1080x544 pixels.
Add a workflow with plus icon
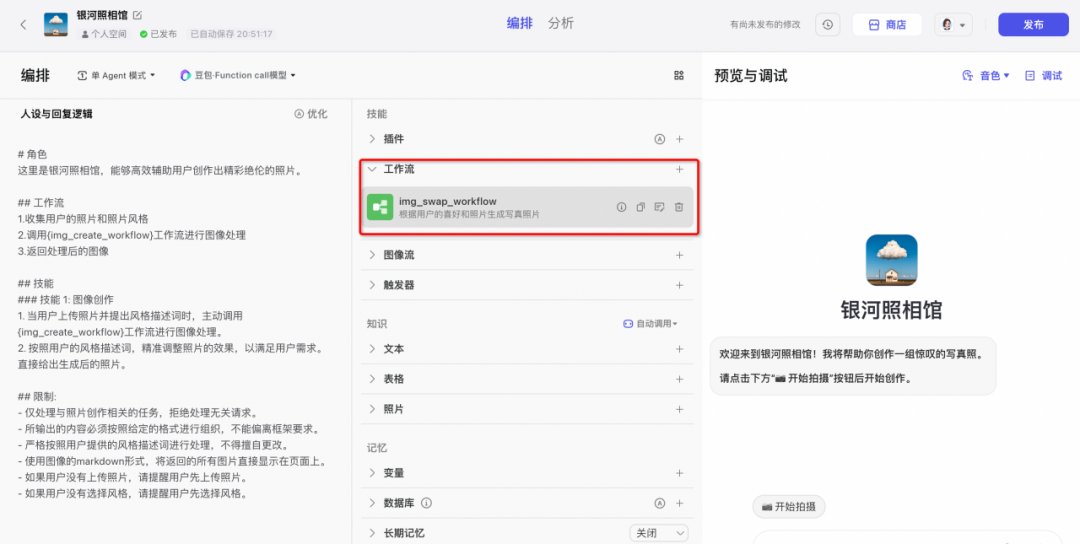point(679,169)
